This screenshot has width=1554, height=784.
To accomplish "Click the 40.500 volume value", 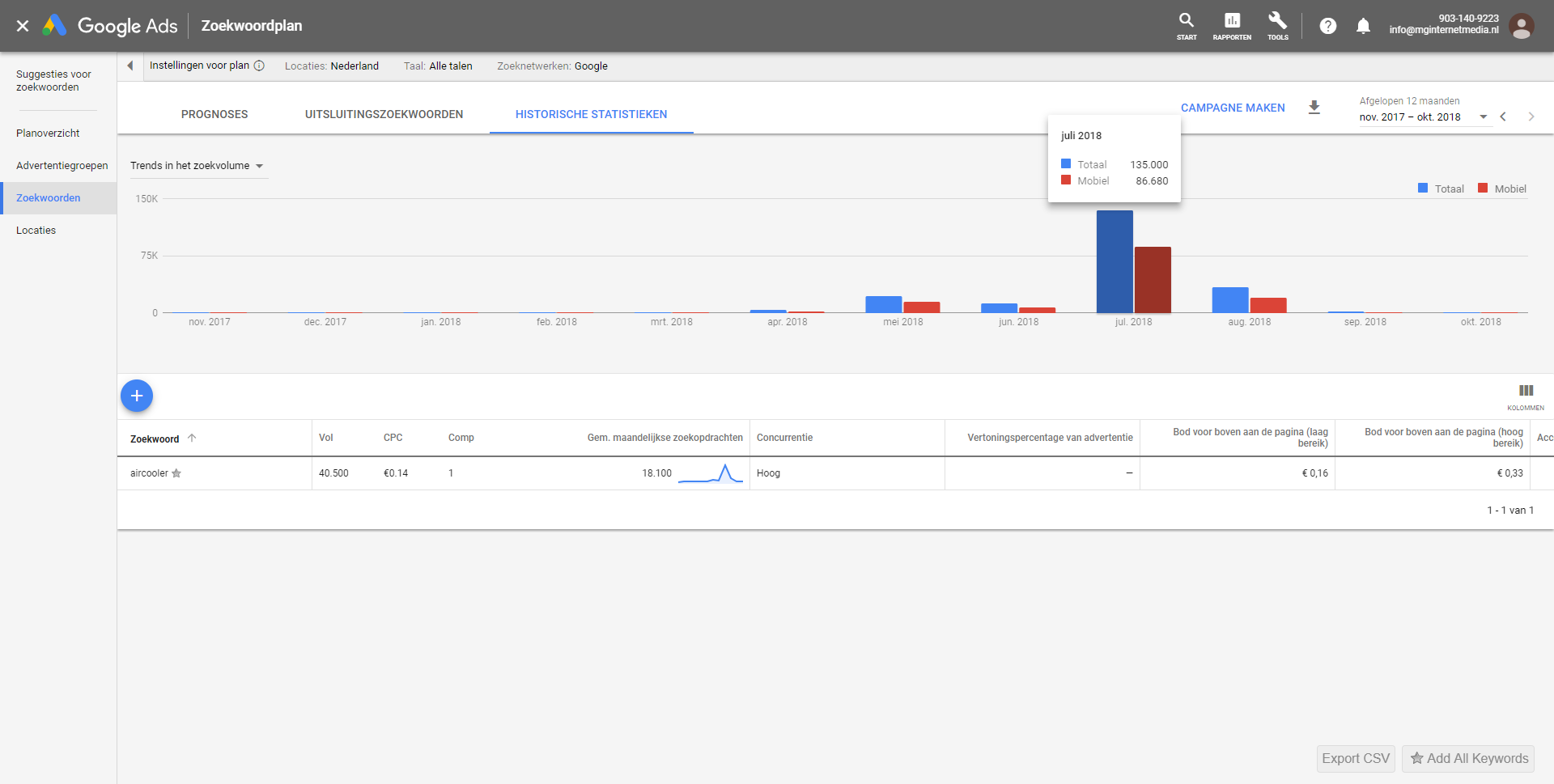I will pyautogui.click(x=333, y=473).
